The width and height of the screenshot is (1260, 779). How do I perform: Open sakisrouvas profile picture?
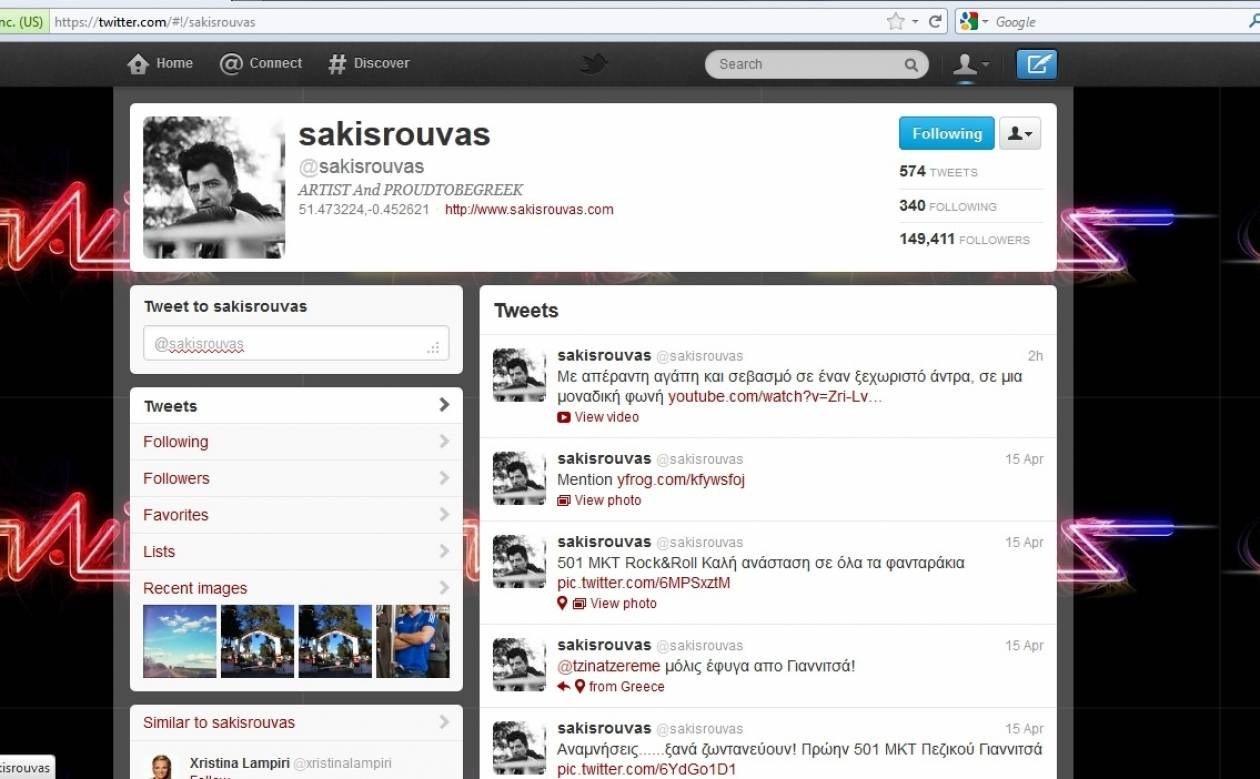point(214,187)
